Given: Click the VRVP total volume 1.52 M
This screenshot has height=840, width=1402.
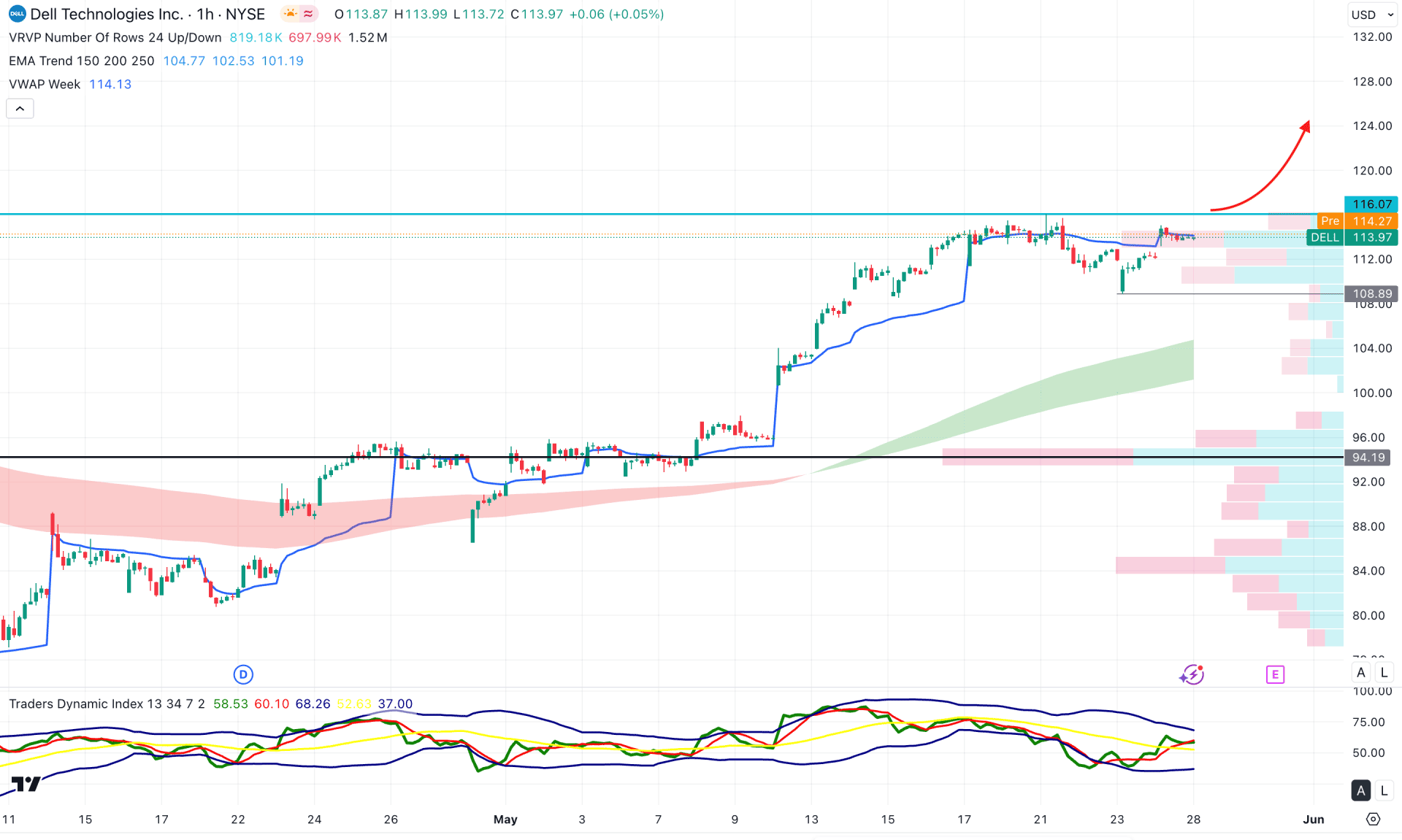Looking at the screenshot, I should pyautogui.click(x=367, y=37).
